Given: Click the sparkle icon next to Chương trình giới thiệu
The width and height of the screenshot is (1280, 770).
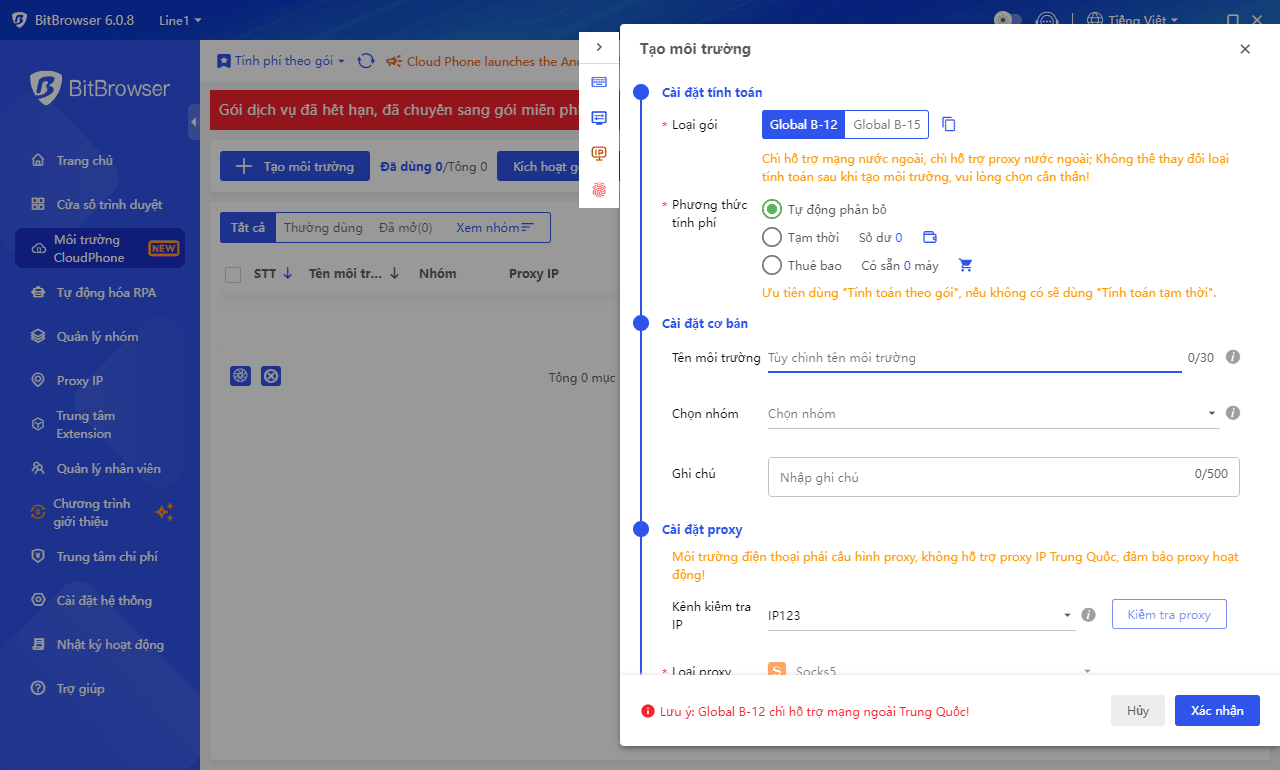Looking at the screenshot, I should tap(164, 513).
